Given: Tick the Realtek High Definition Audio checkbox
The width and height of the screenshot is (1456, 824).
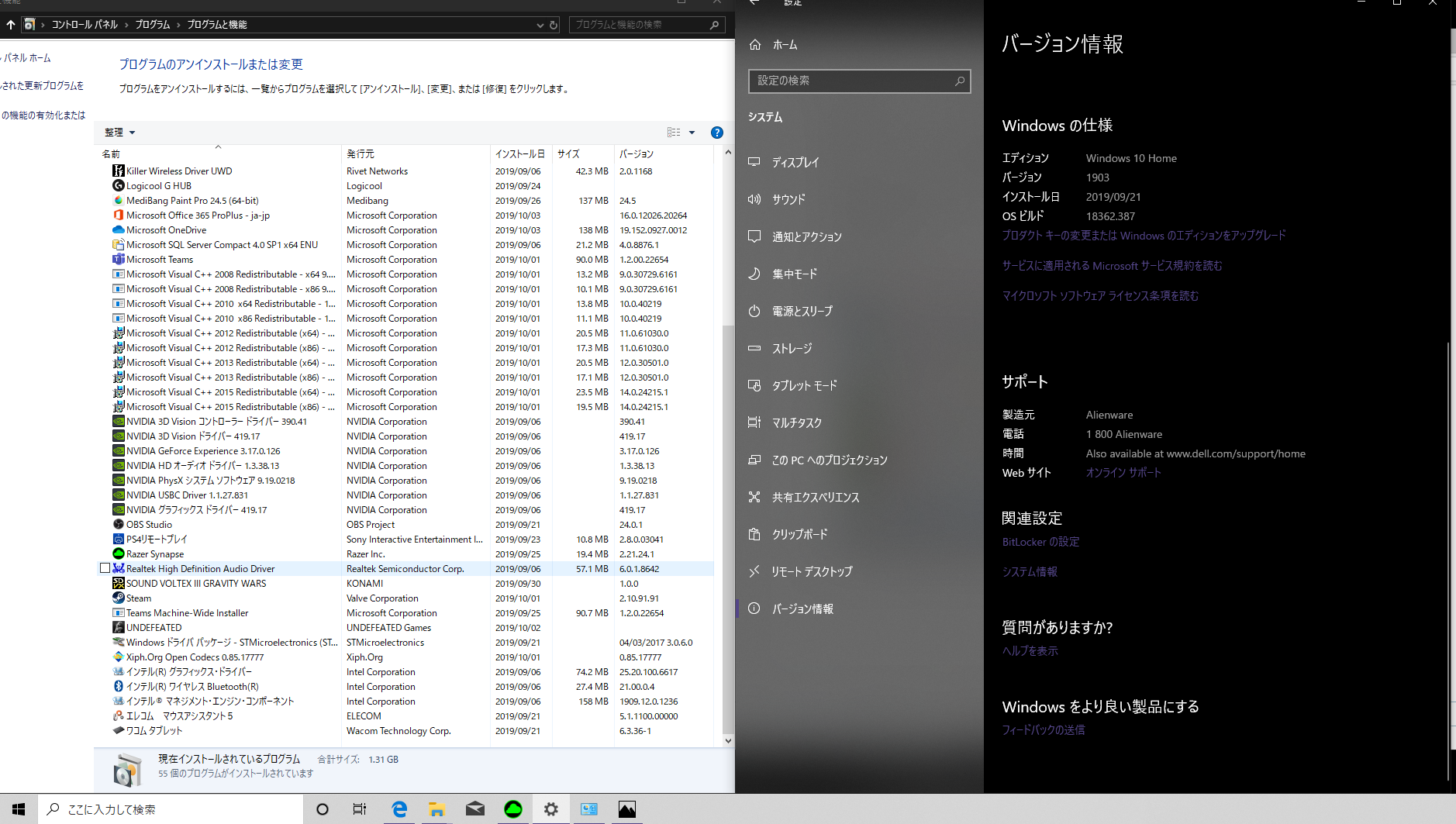Looking at the screenshot, I should click(x=105, y=568).
